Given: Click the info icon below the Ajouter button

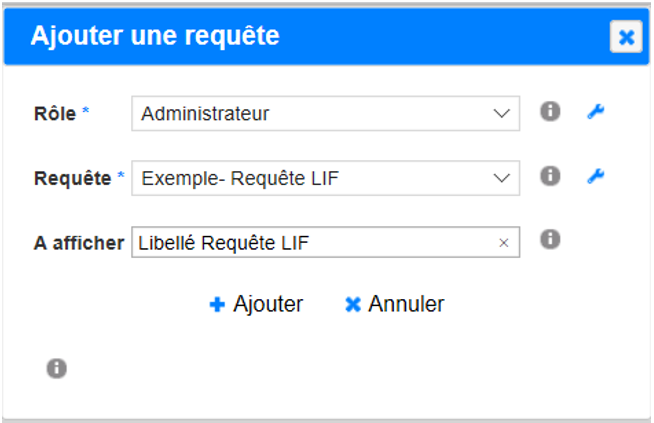Looking at the screenshot, I should (x=57, y=369).
